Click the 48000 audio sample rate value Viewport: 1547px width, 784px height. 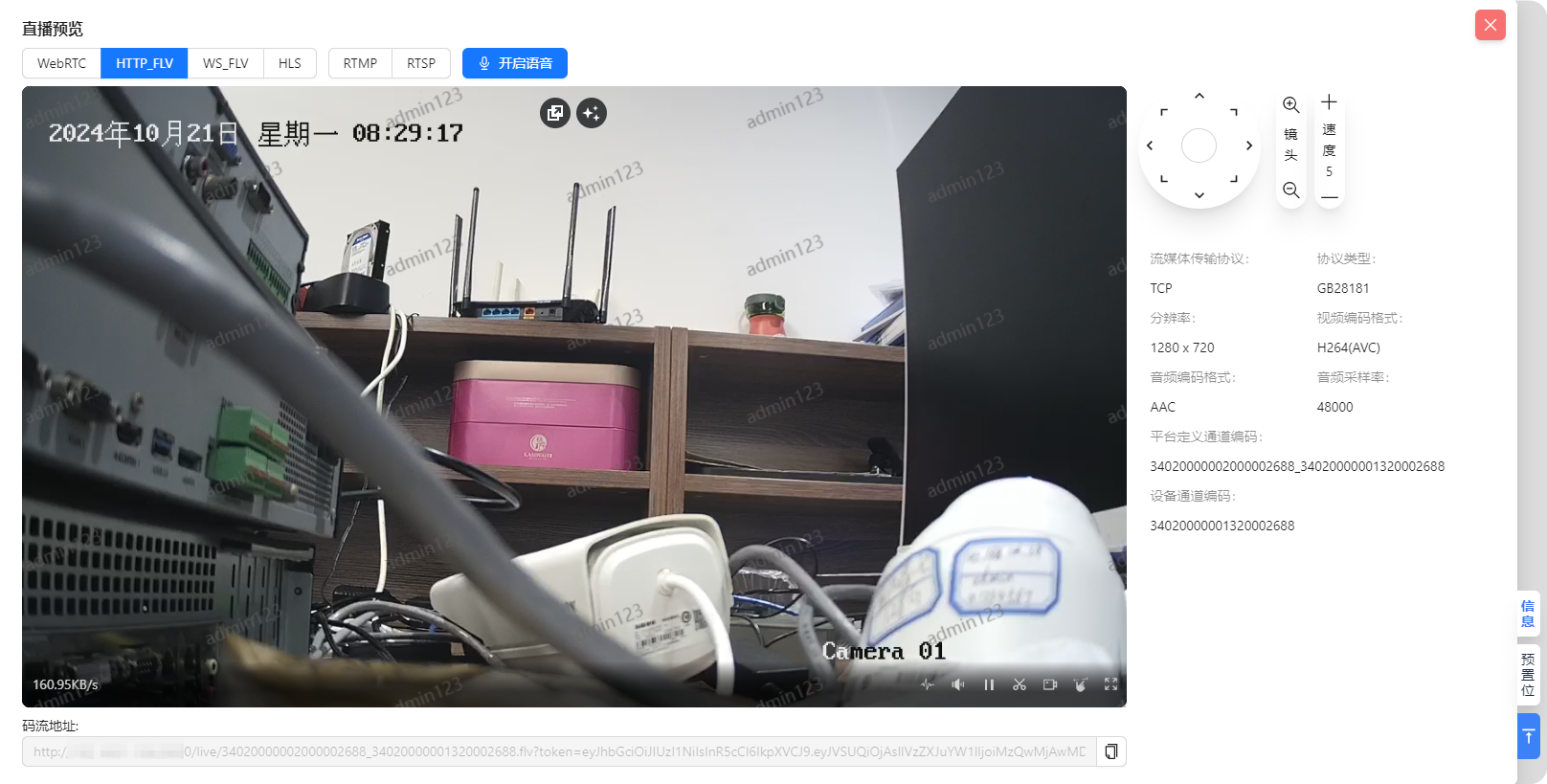[x=1335, y=407]
